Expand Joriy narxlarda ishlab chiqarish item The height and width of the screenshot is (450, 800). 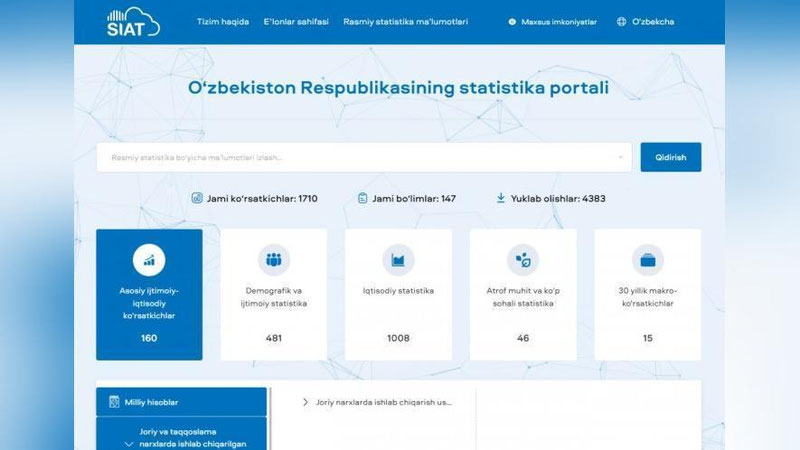click(305, 402)
